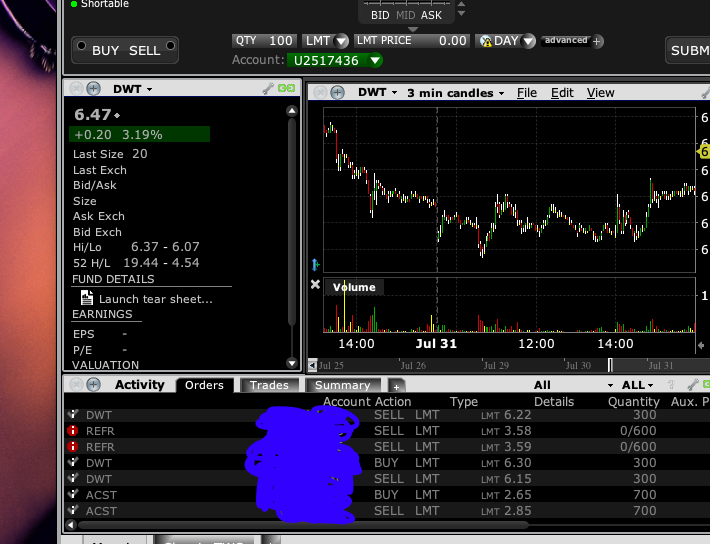The width and height of the screenshot is (710, 544).
Task: Close the DWT chart panel
Action: click(320, 93)
